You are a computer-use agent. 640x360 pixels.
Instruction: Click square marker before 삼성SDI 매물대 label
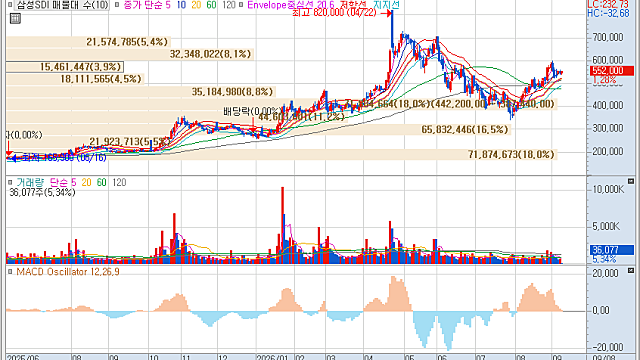point(10,5)
